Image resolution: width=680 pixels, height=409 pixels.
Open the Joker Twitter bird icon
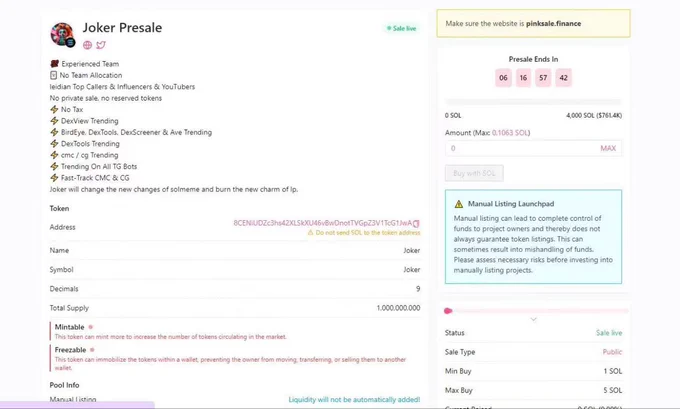click(x=101, y=45)
